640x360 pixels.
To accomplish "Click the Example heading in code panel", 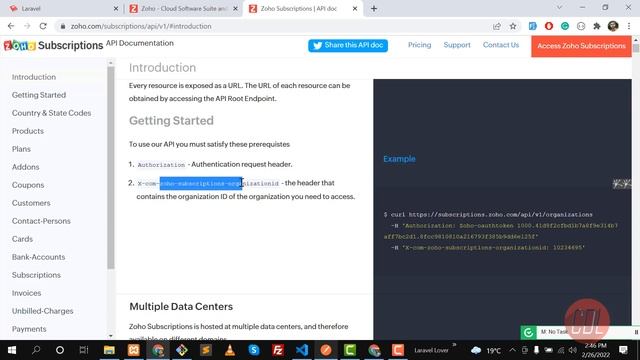I will [x=399, y=159].
